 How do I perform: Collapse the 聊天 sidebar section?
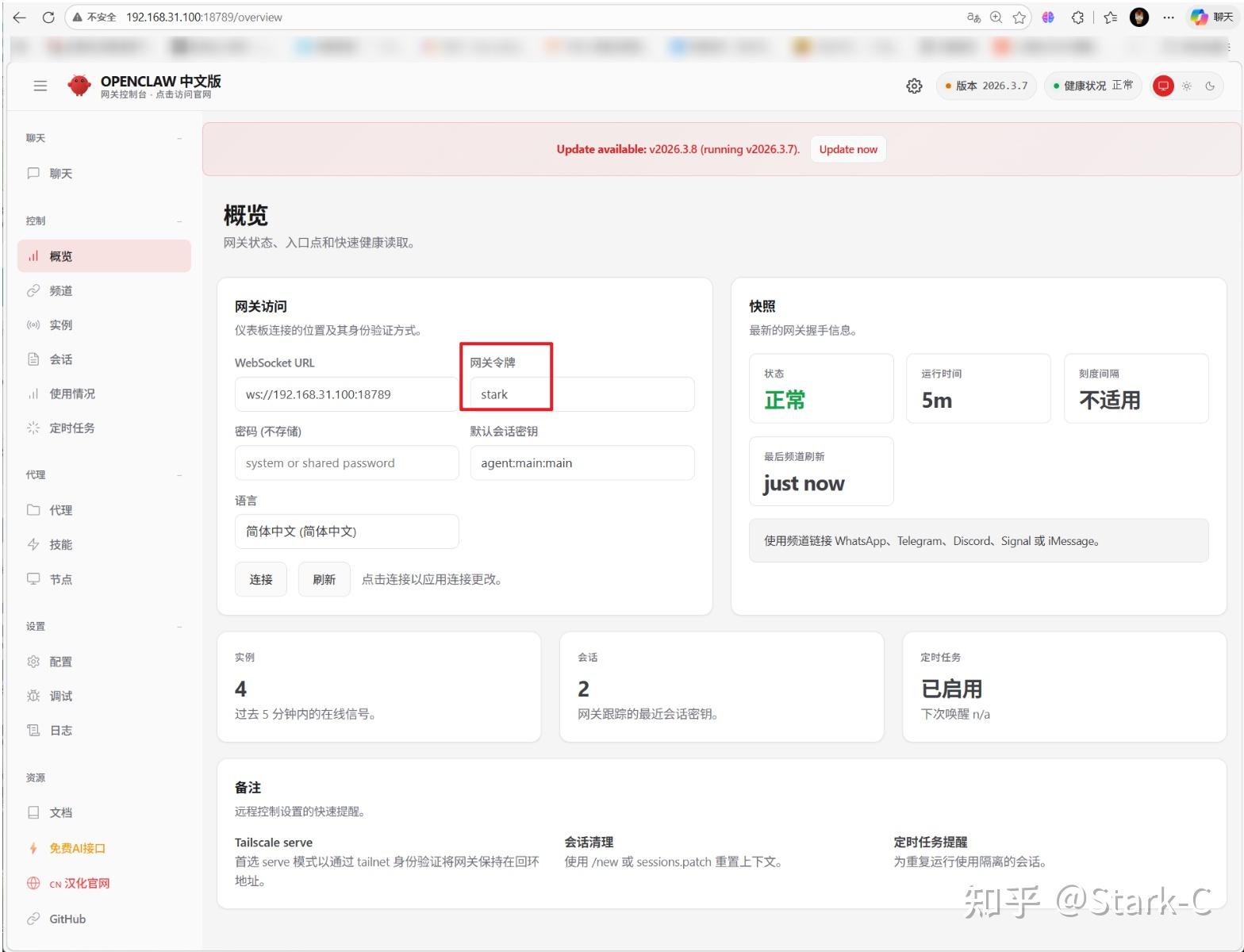[x=179, y=138]
